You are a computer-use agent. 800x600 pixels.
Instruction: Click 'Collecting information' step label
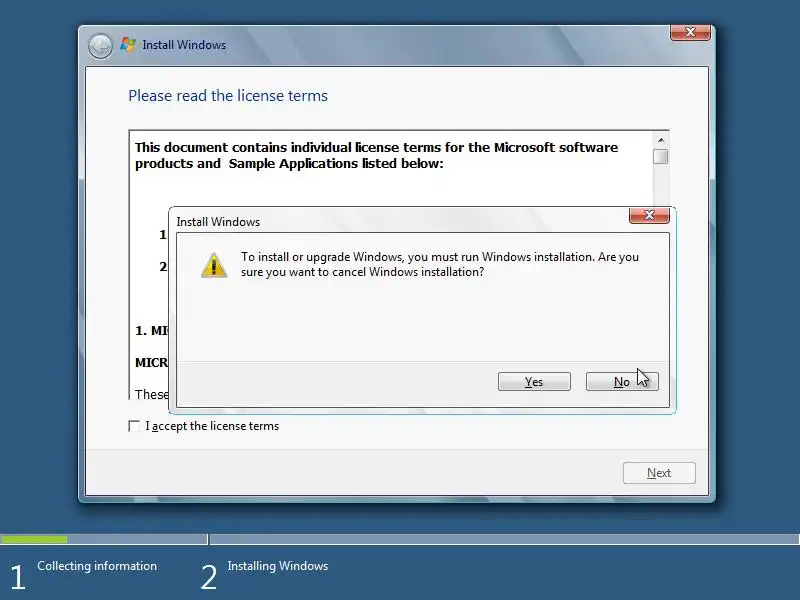pos(97,566)
